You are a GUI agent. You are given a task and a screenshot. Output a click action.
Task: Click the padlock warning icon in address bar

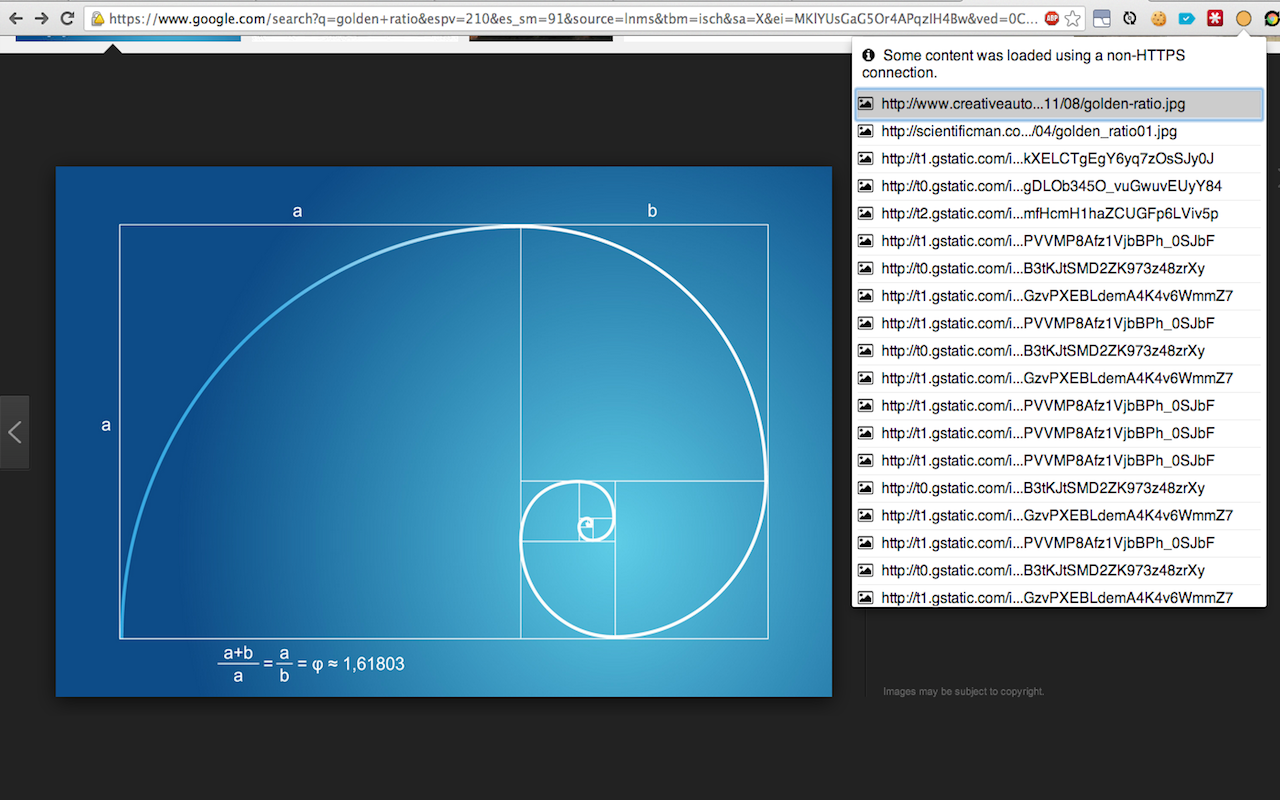98,18
